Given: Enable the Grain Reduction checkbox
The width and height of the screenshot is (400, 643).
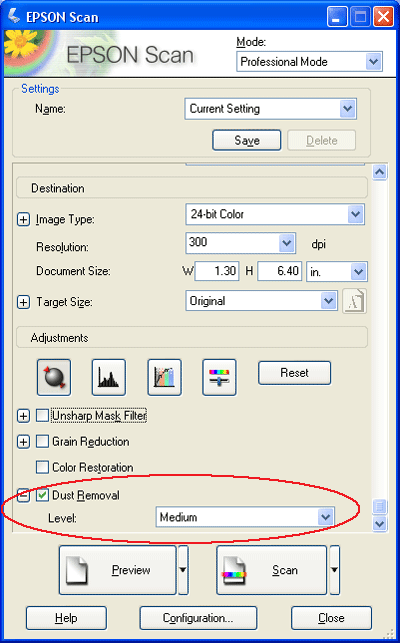Looking at the screenshot, I should point(42,441).
